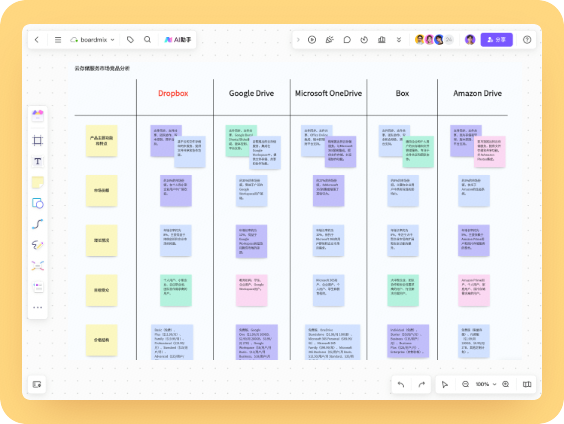Collapse the top-right toolbar with the chevron
This screenshot has width=564, height=424.
click(298, 40)
